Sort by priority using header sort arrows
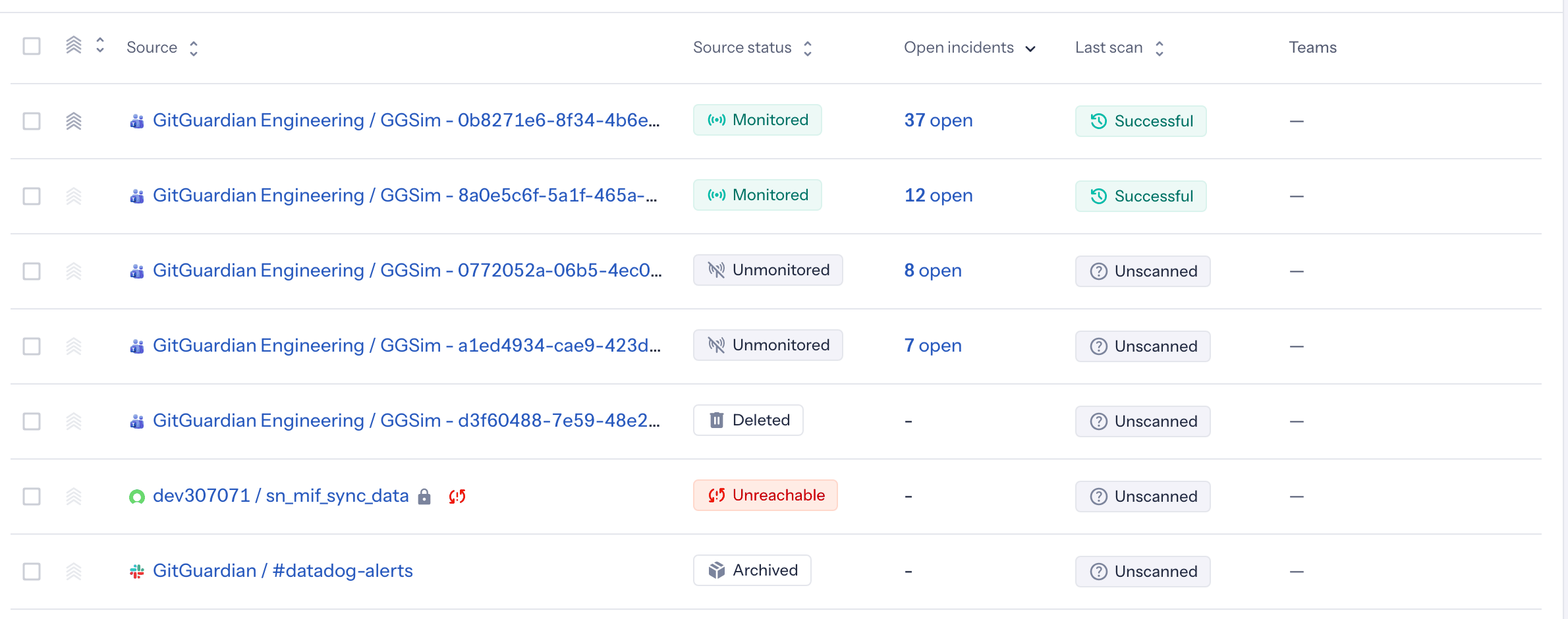This screenshot has height=619, width=1568. point(100,45)
